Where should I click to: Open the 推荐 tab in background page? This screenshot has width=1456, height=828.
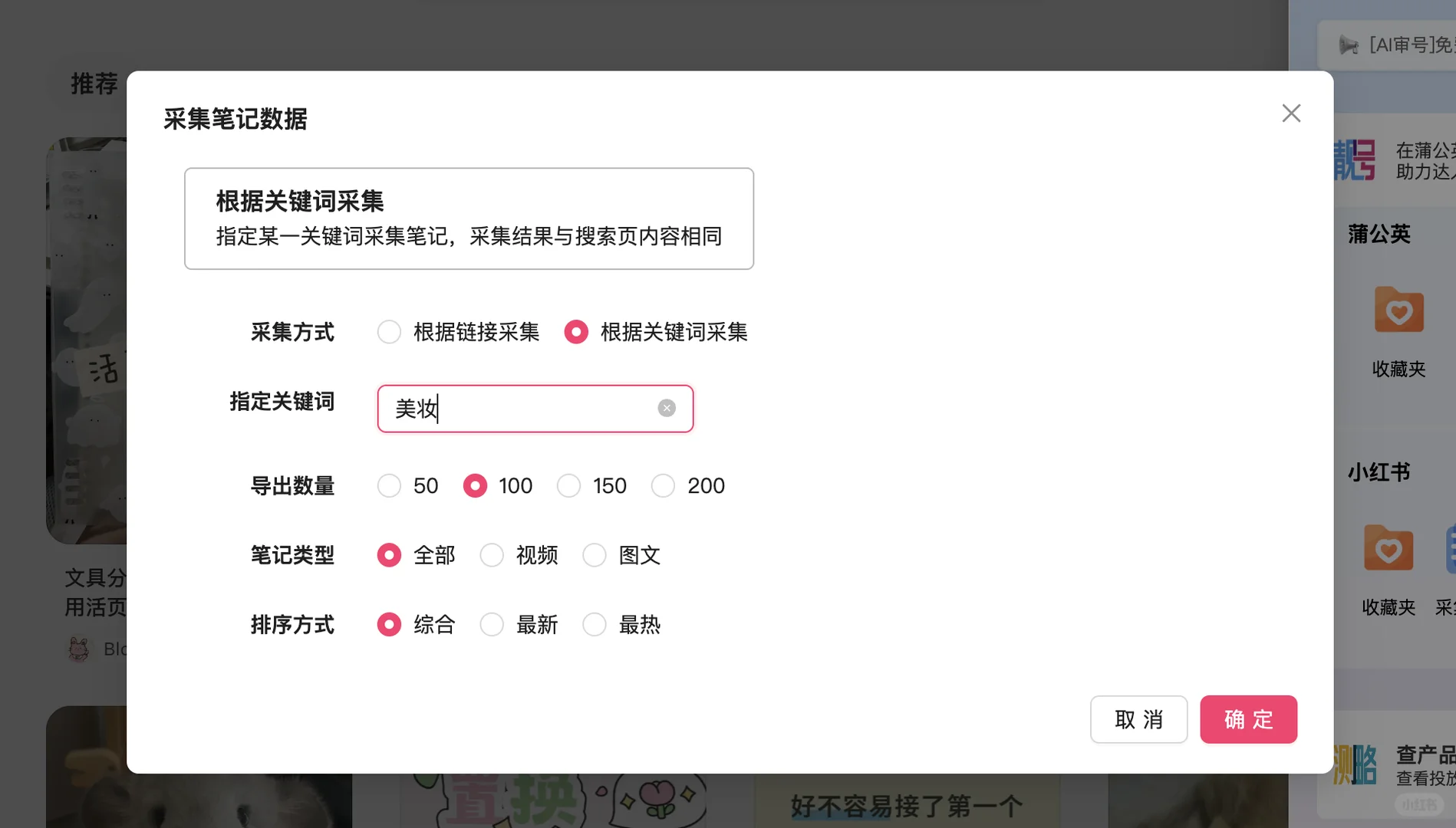(94, 84)
